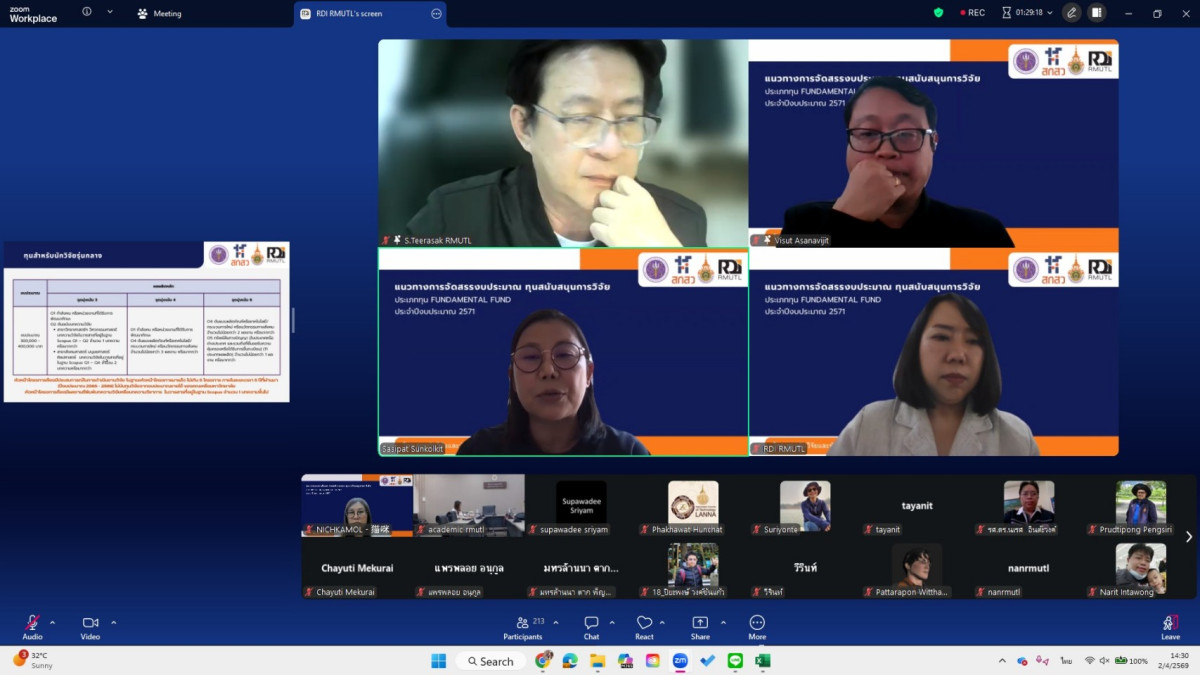Expand the Video options caret
The width and height of the screenshot is (1200, 675).
tap(113, 622)
